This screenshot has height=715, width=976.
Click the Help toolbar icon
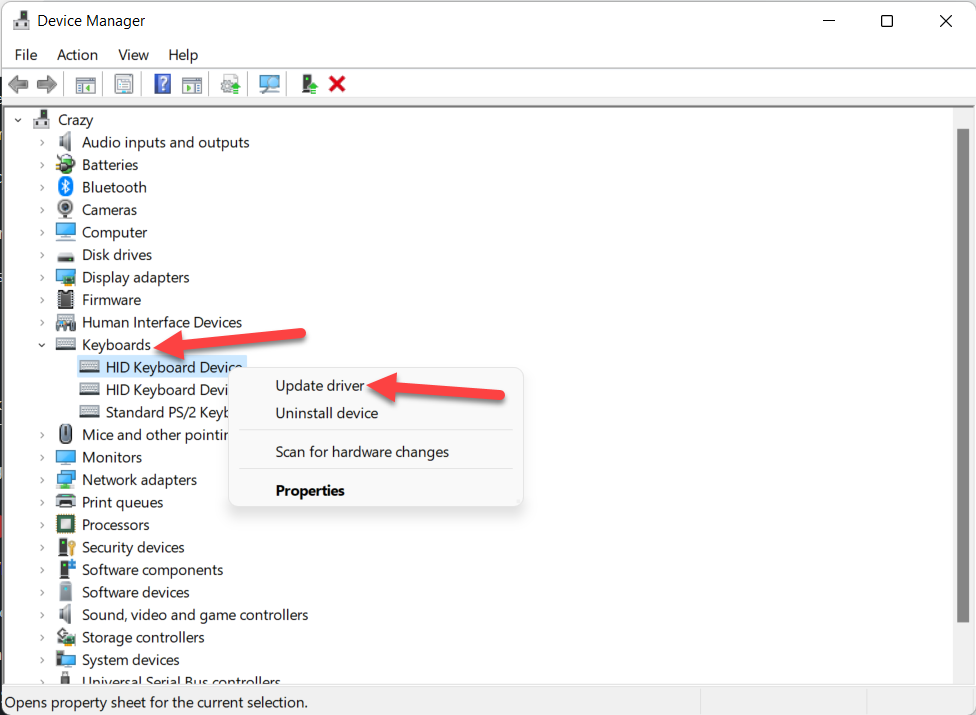click(x=162, y=84)
